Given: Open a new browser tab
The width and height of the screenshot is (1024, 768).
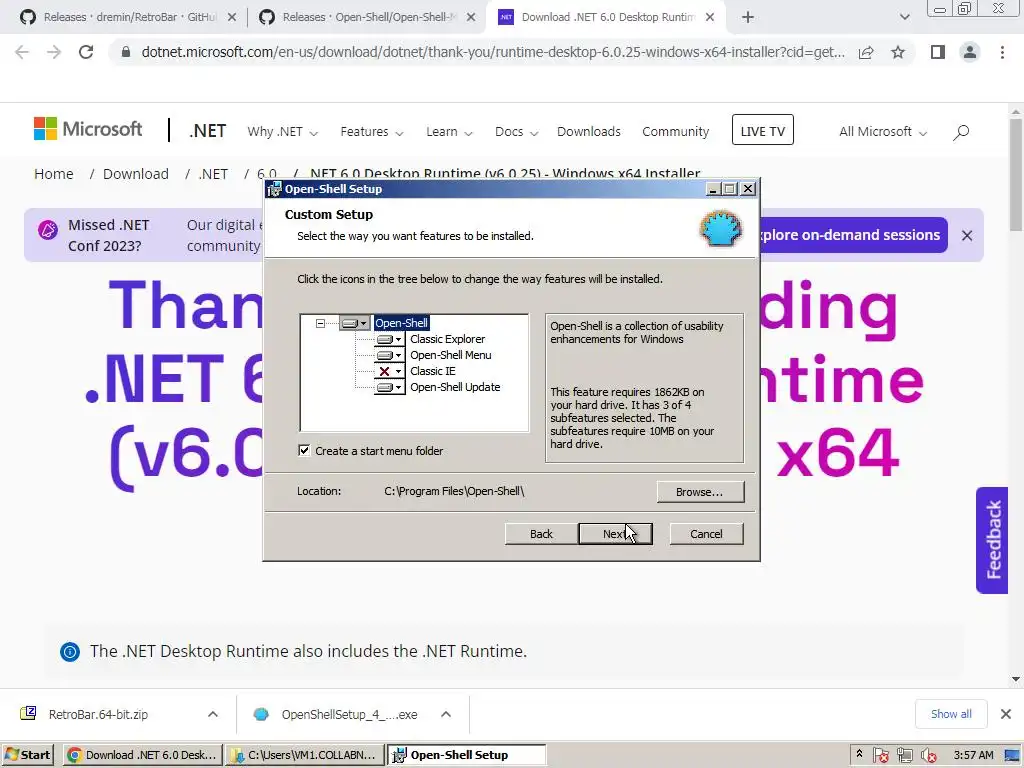Looking at the screenshot, I should [x=748, y=18].
